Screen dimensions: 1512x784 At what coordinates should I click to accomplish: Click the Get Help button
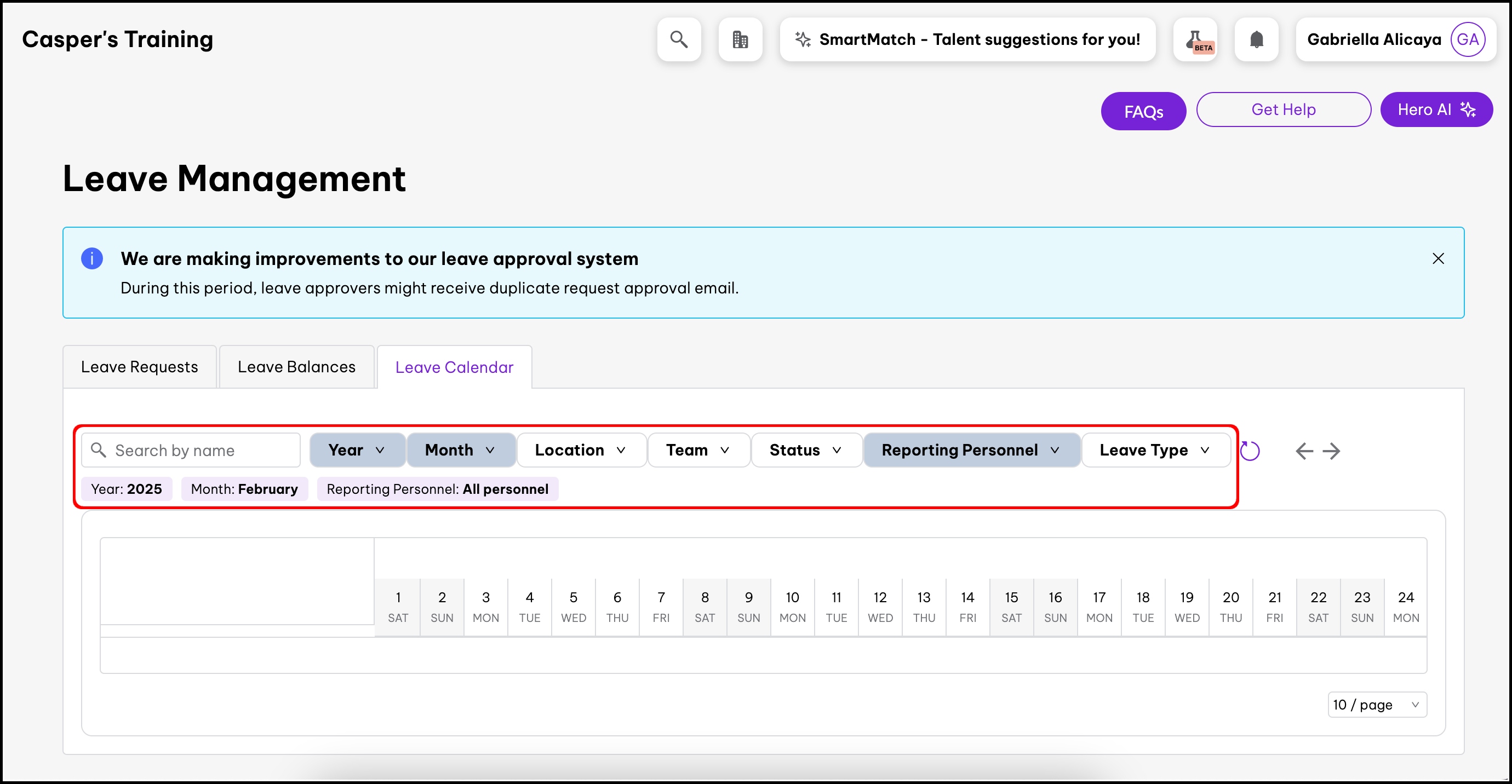1283,109
